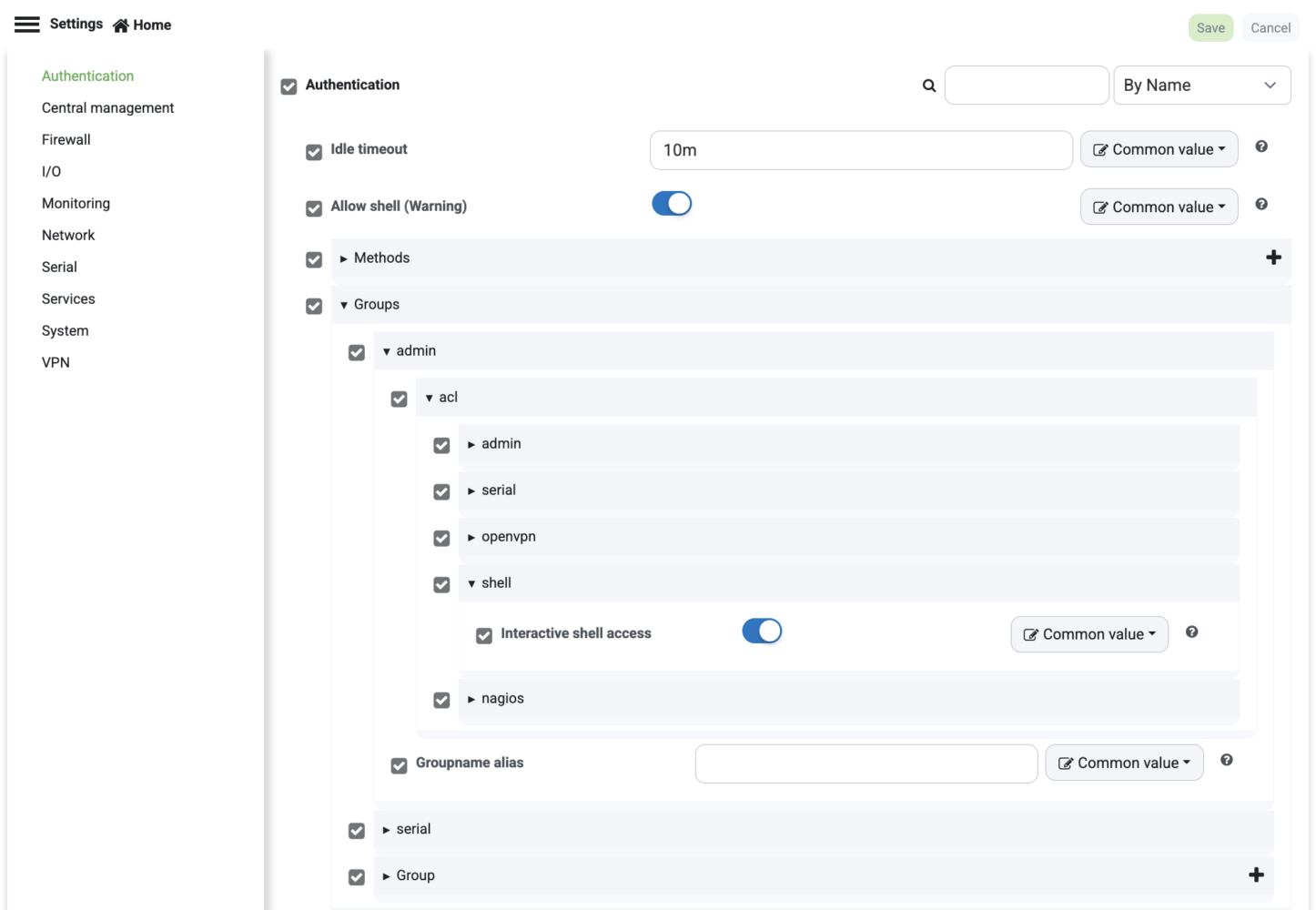Disable Interactive shell access switch
The height and width of the screenshot is (910, 1316).
(762, 632)
